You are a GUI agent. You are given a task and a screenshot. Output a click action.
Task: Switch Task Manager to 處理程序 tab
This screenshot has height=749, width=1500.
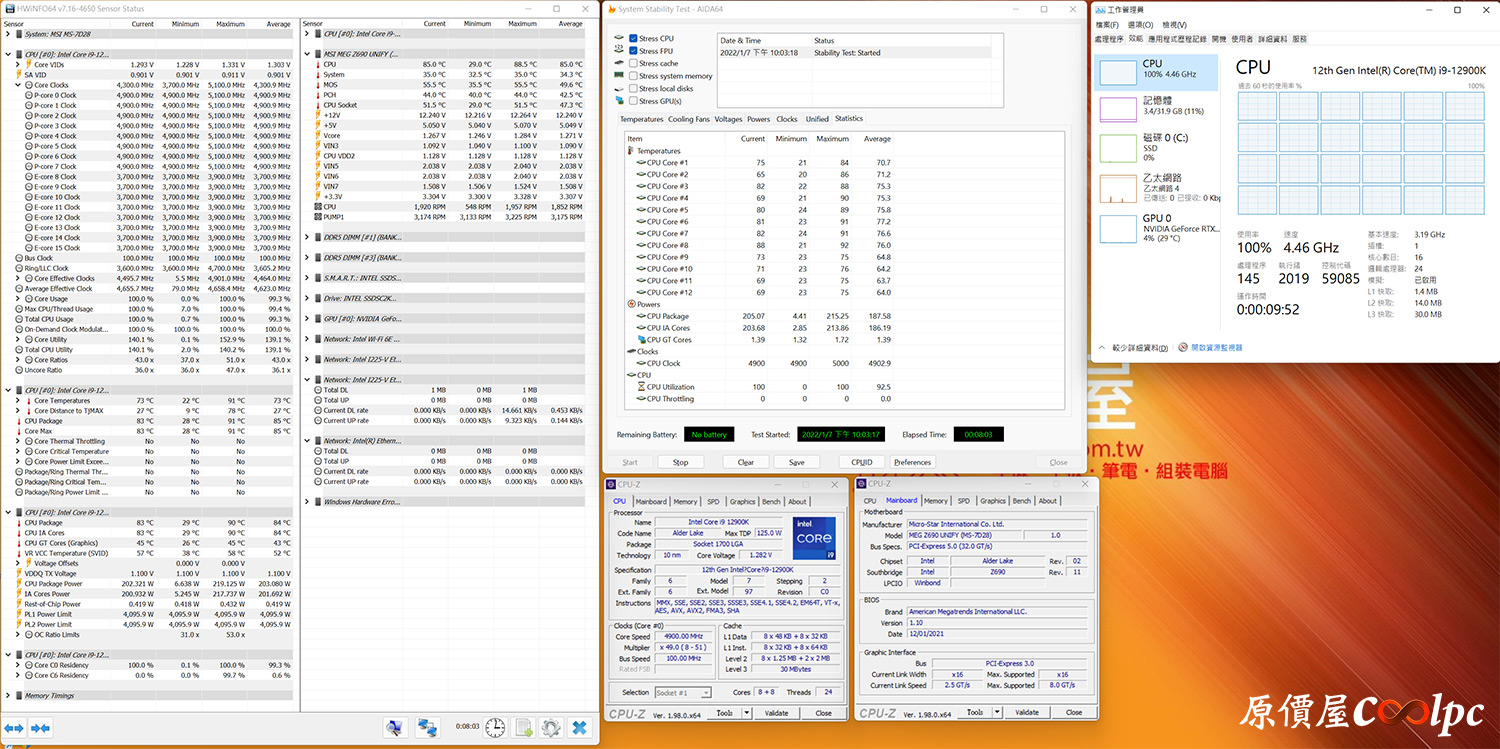pos(1109,39)
